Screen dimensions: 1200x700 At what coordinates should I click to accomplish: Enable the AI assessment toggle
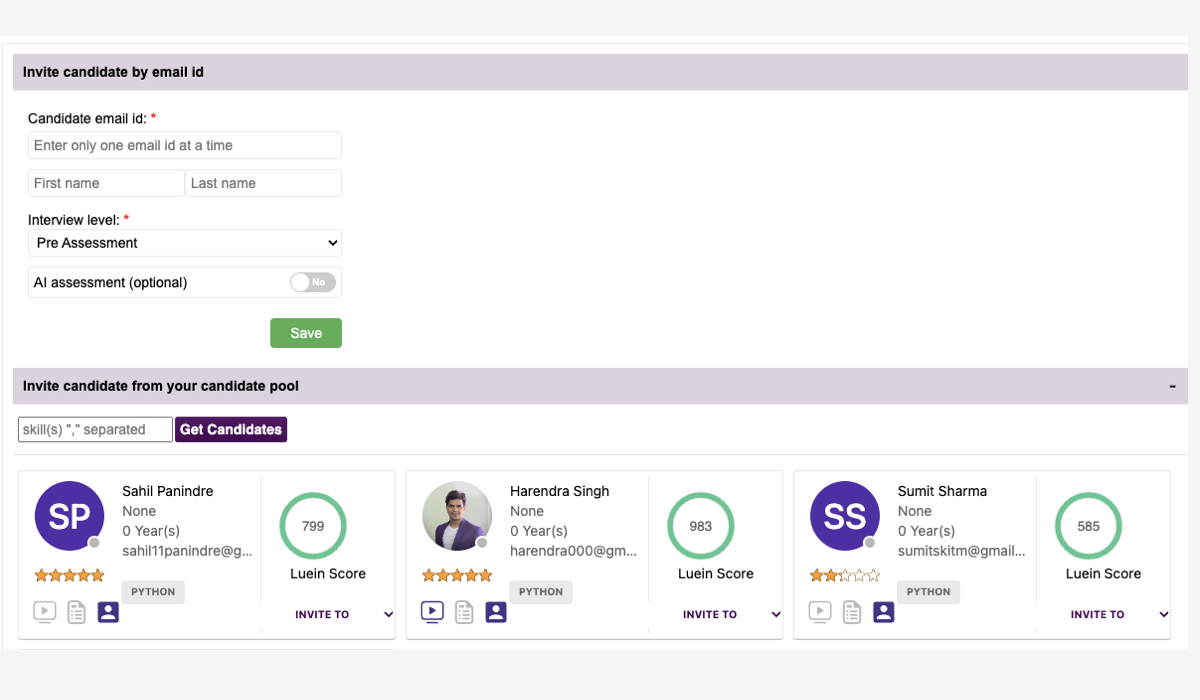[313, 283]
